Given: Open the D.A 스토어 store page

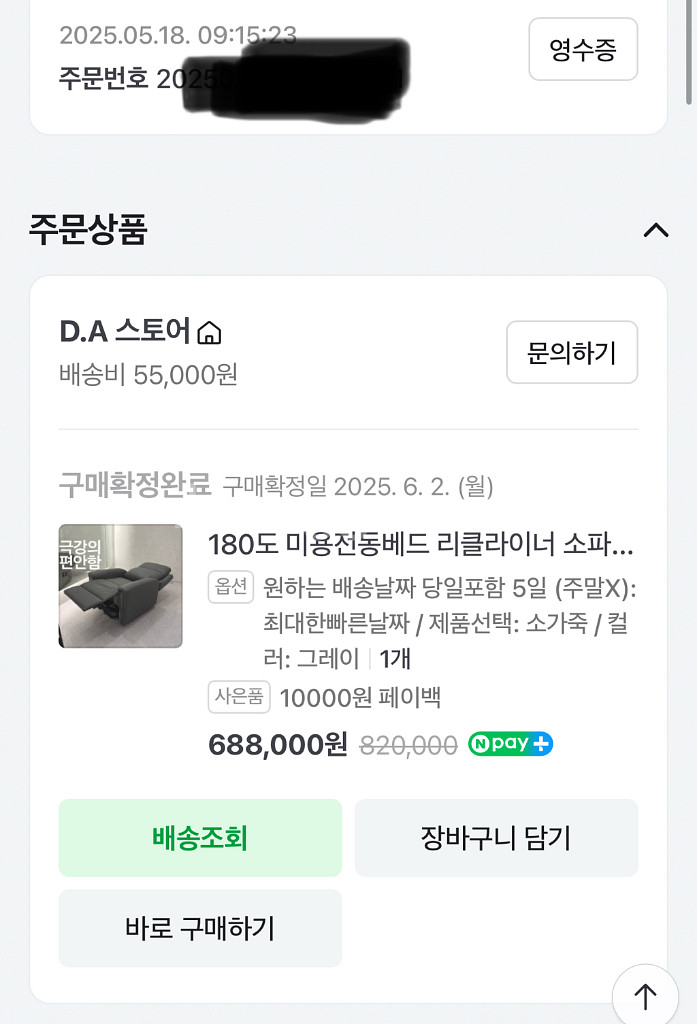Looking at the screenshot, I should pos(125,331).
